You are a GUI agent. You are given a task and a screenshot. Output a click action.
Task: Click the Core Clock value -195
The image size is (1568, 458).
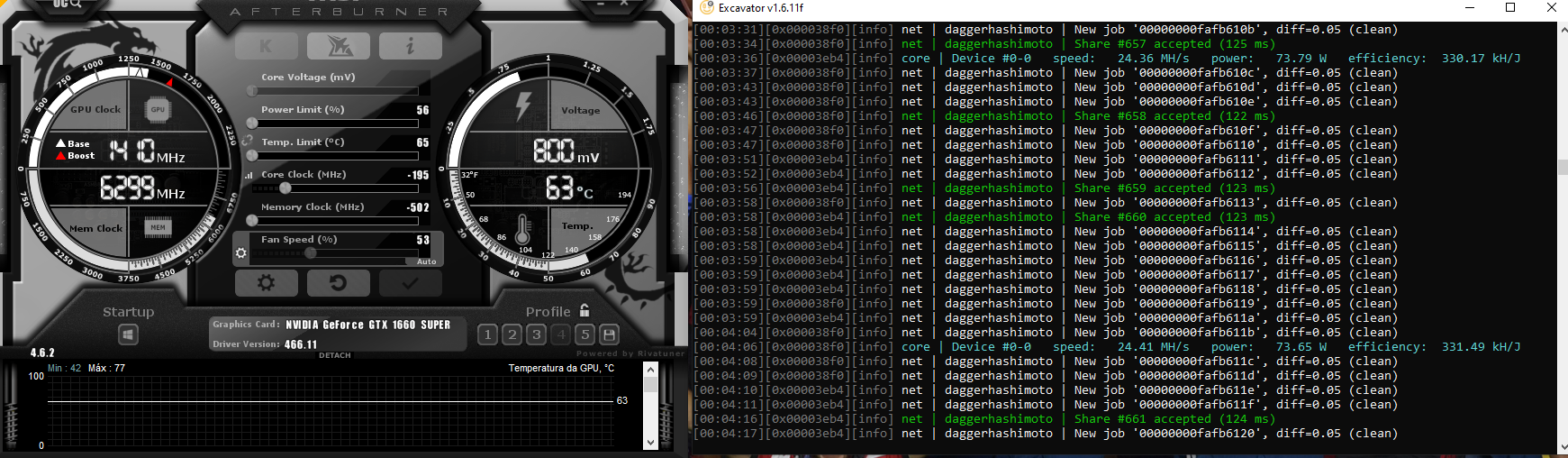(418, 175)
